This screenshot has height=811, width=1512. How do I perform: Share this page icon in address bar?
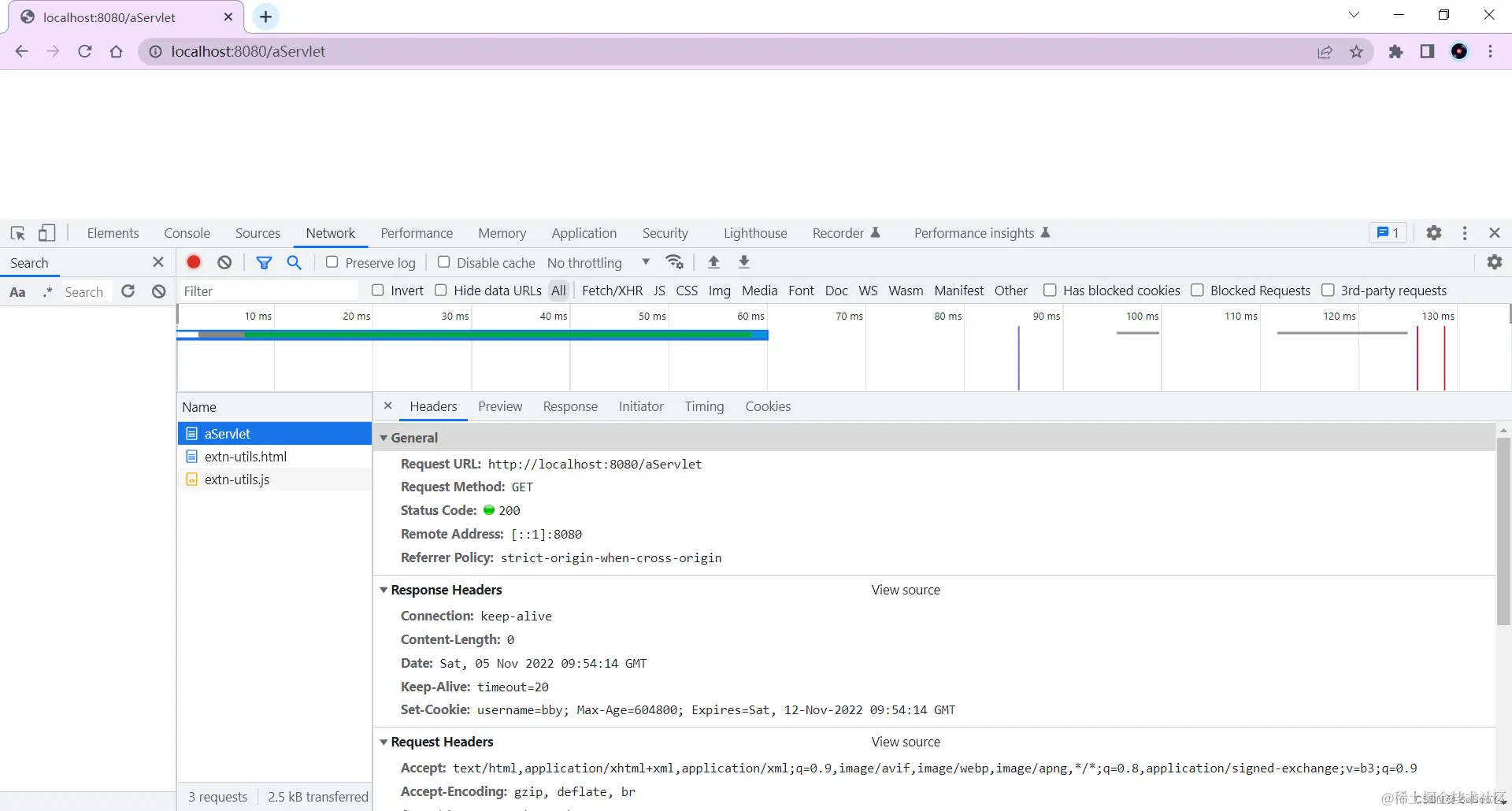1325,52
